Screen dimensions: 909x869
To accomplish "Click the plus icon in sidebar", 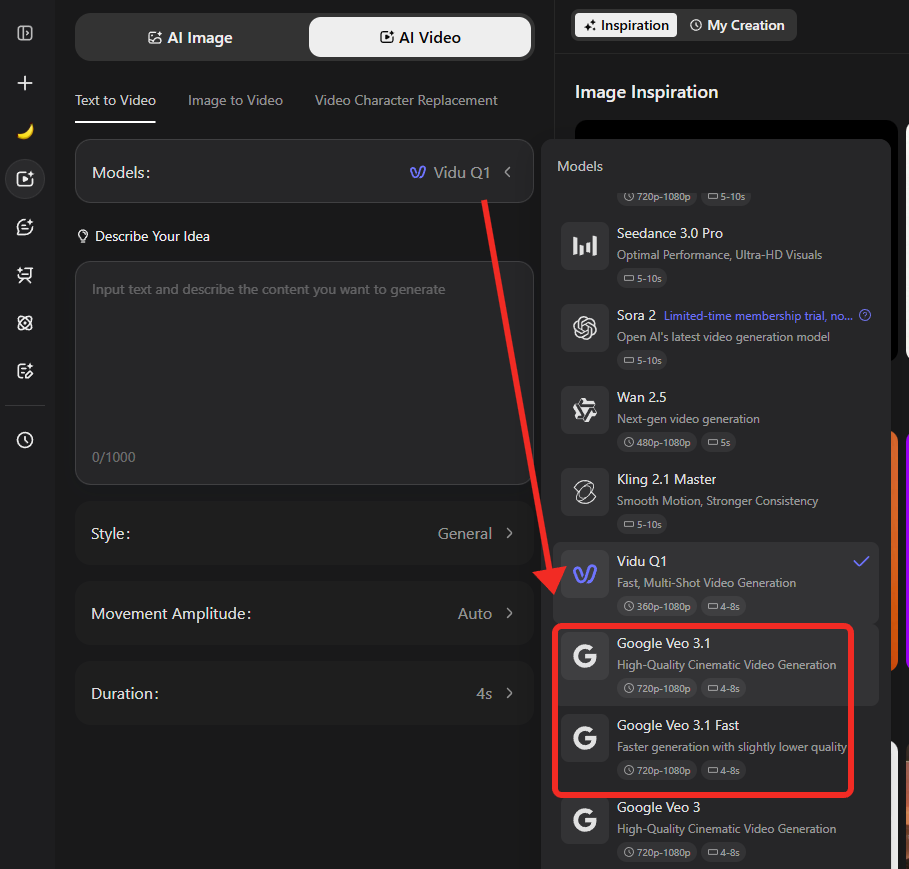I will pos(25,83).
